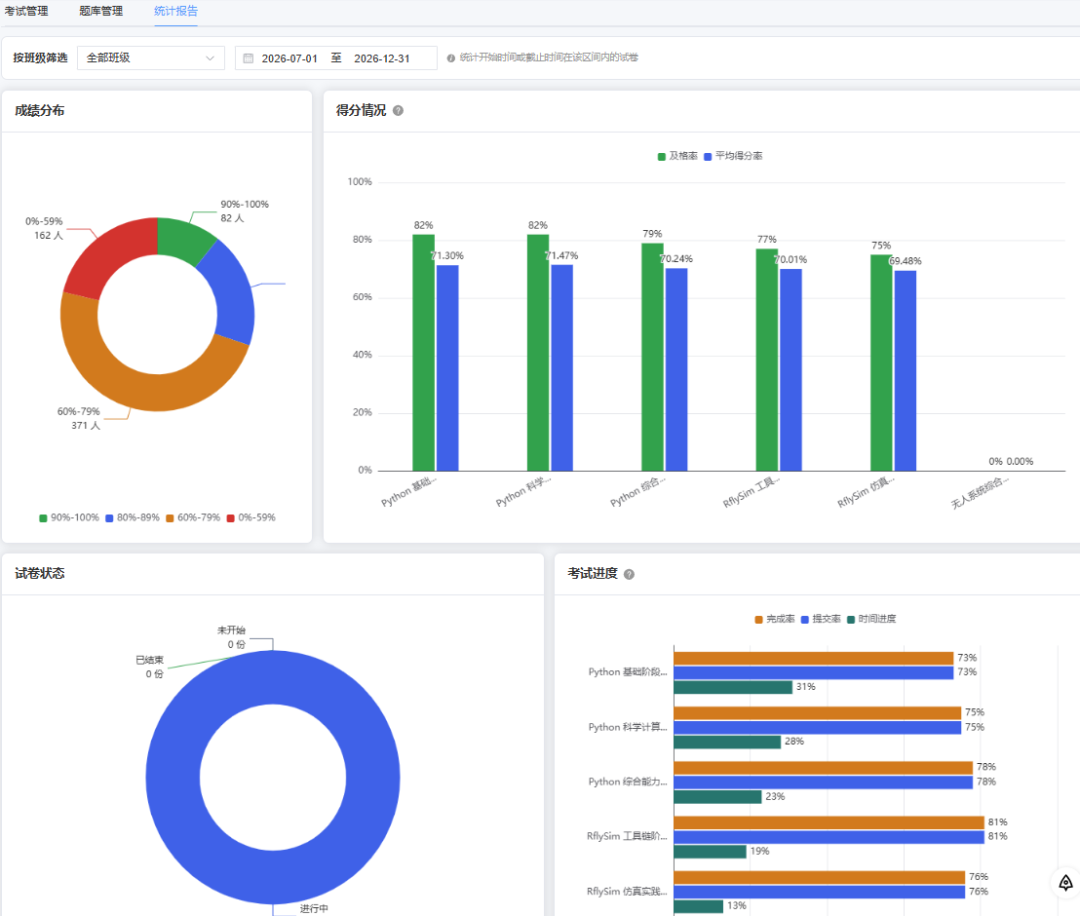Viewport: 1080px width, 916px height.
Task: Click the end date 2026-12-31 field
Action: (382, 59)
